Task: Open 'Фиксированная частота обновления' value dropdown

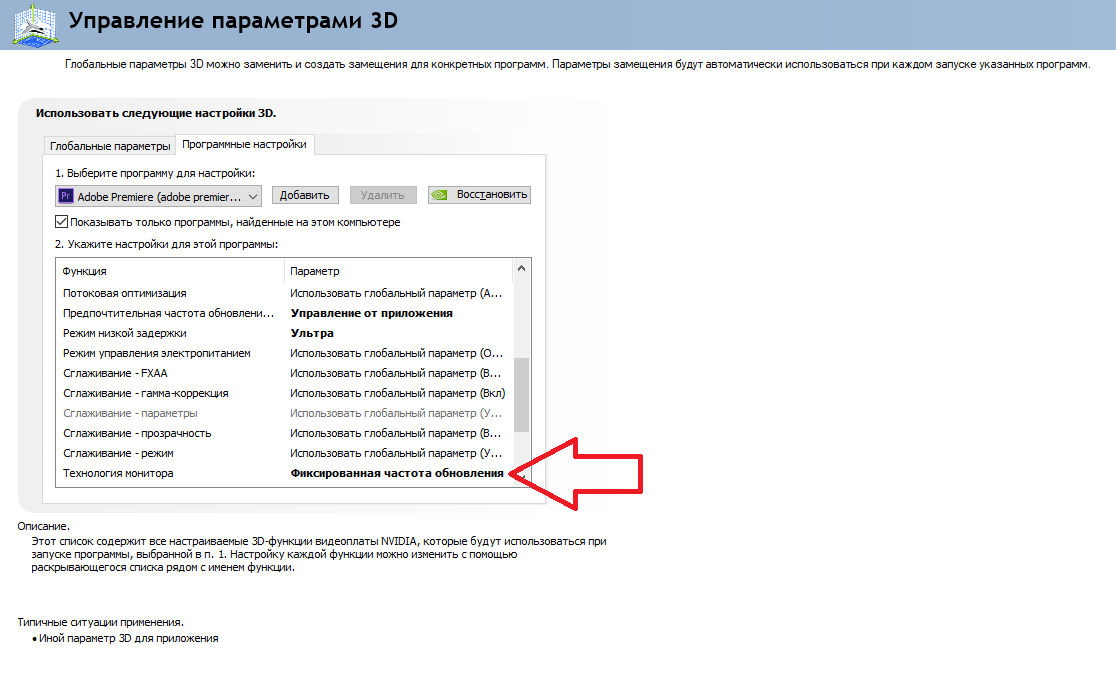Action: click(x=397, y=473)
